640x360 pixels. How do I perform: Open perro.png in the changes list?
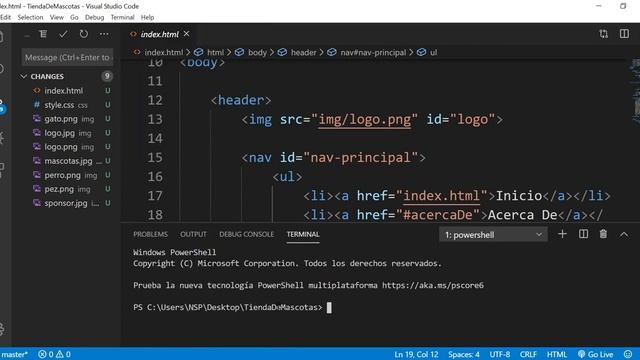coord(62,175)
